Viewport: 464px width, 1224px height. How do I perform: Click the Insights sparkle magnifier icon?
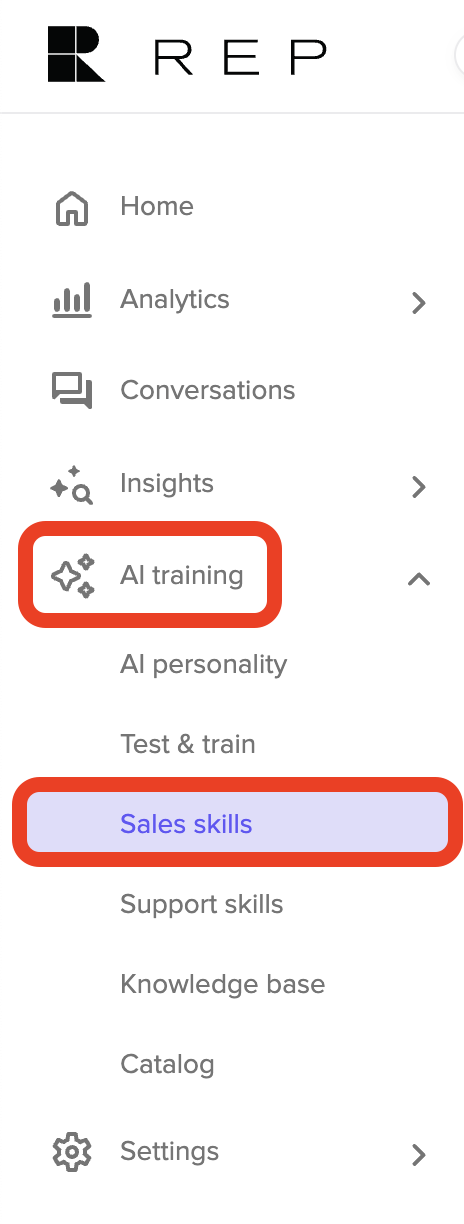72,484
